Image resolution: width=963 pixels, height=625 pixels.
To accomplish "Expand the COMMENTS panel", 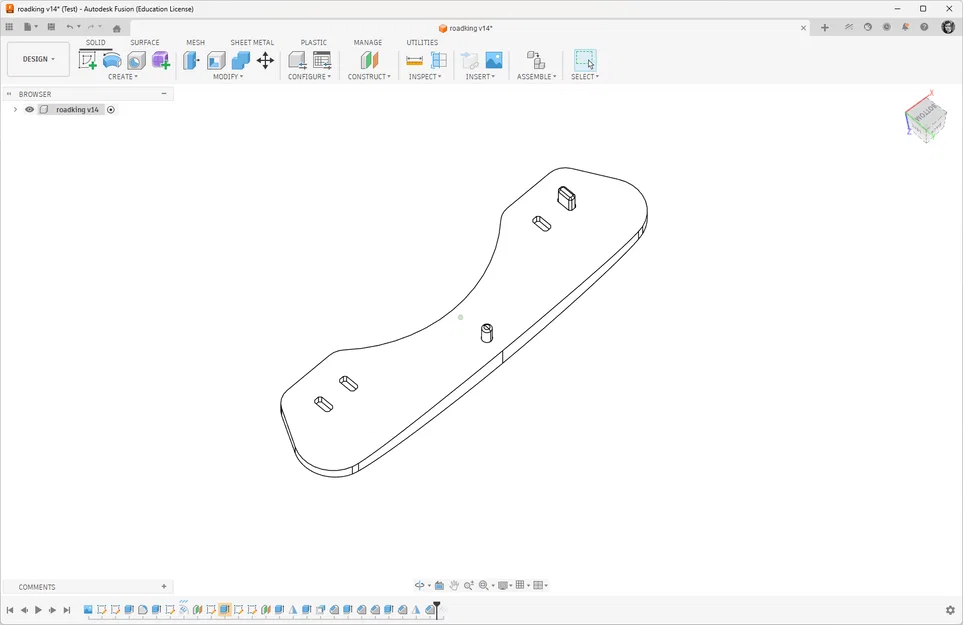I will pos(163,587).
